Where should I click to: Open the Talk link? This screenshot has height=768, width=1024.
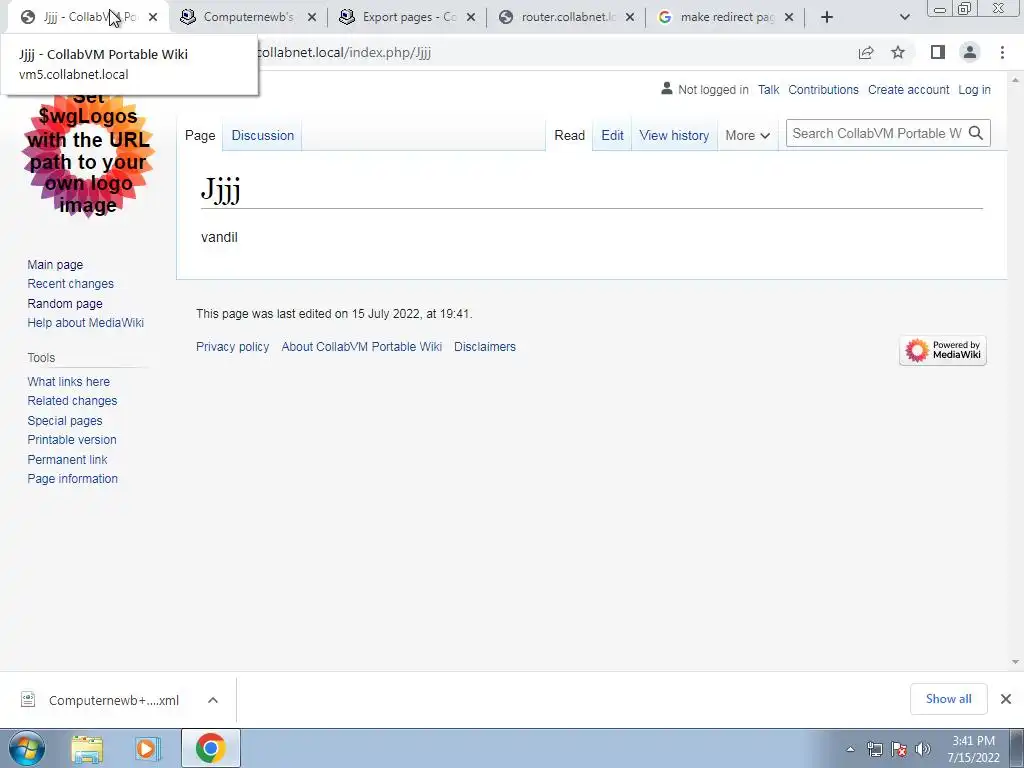768,89
